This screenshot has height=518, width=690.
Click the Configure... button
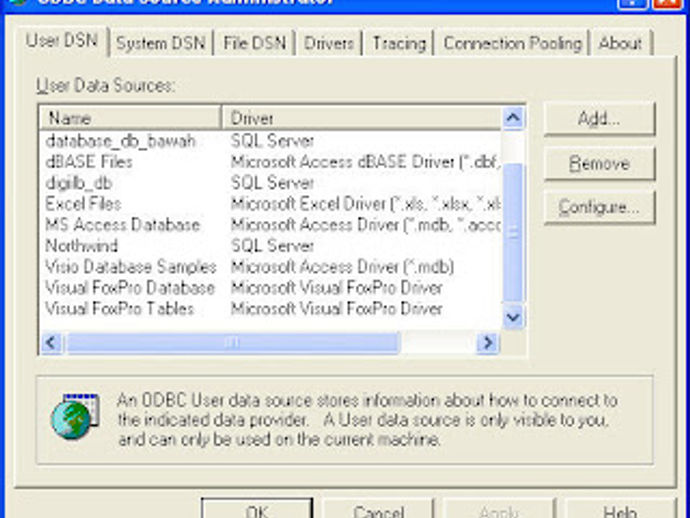(x=599, y=207)
